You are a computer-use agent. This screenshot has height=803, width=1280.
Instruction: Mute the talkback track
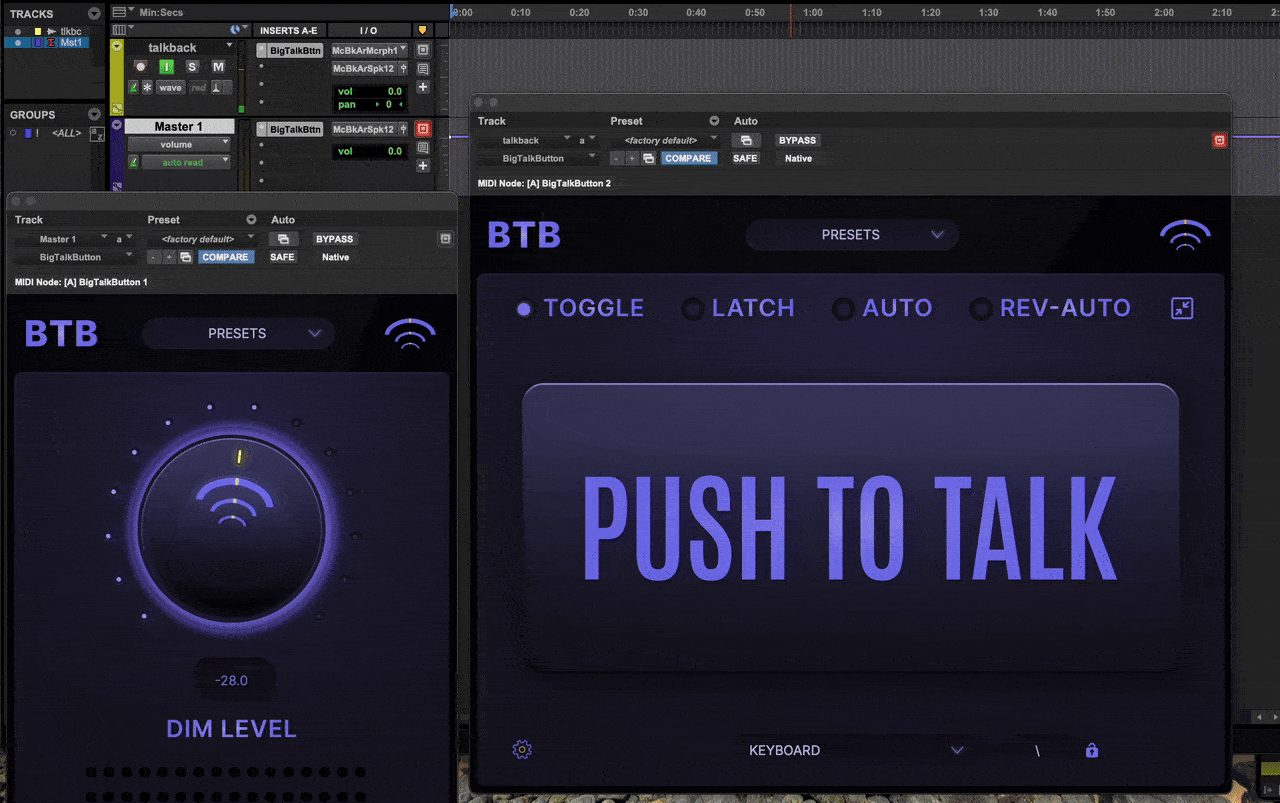[218, 67]
